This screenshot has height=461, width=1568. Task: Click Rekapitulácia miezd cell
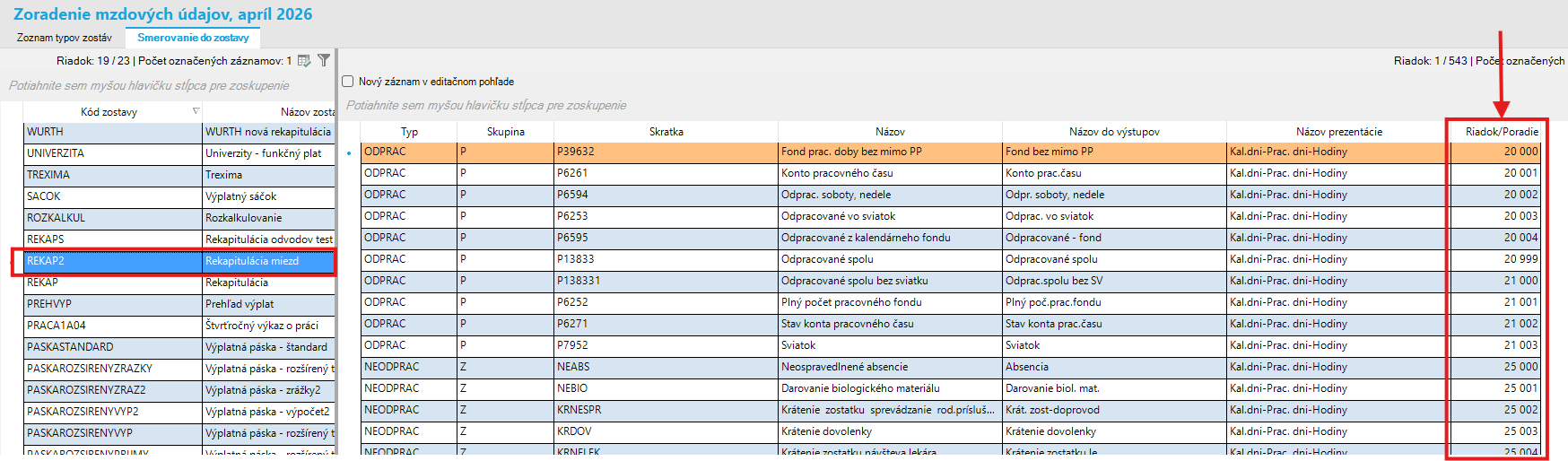tap(268, 261)
